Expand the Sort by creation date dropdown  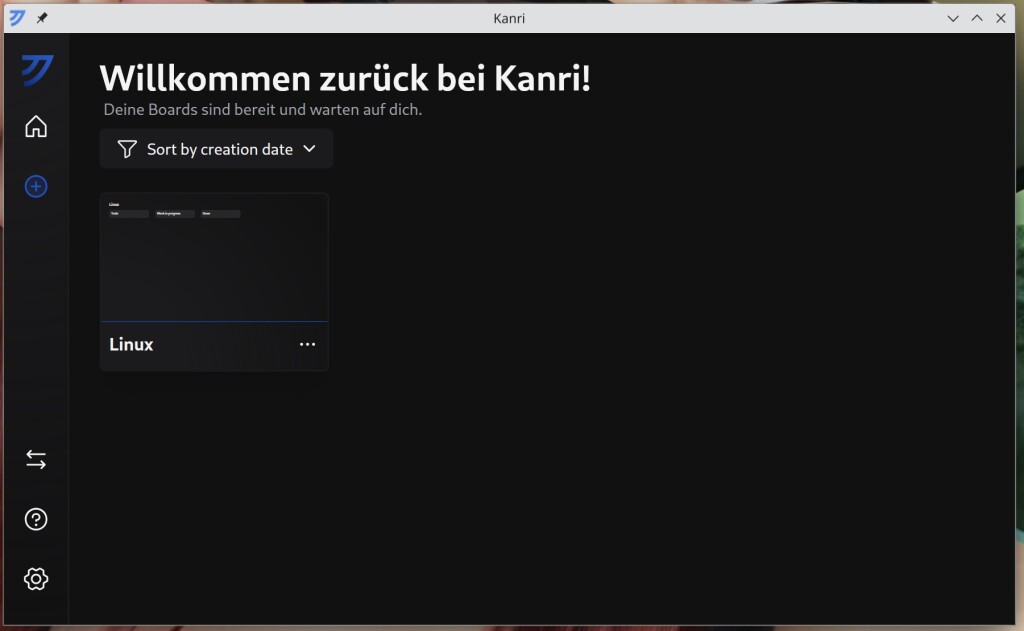pyautogui.click(x=216, y=149)
